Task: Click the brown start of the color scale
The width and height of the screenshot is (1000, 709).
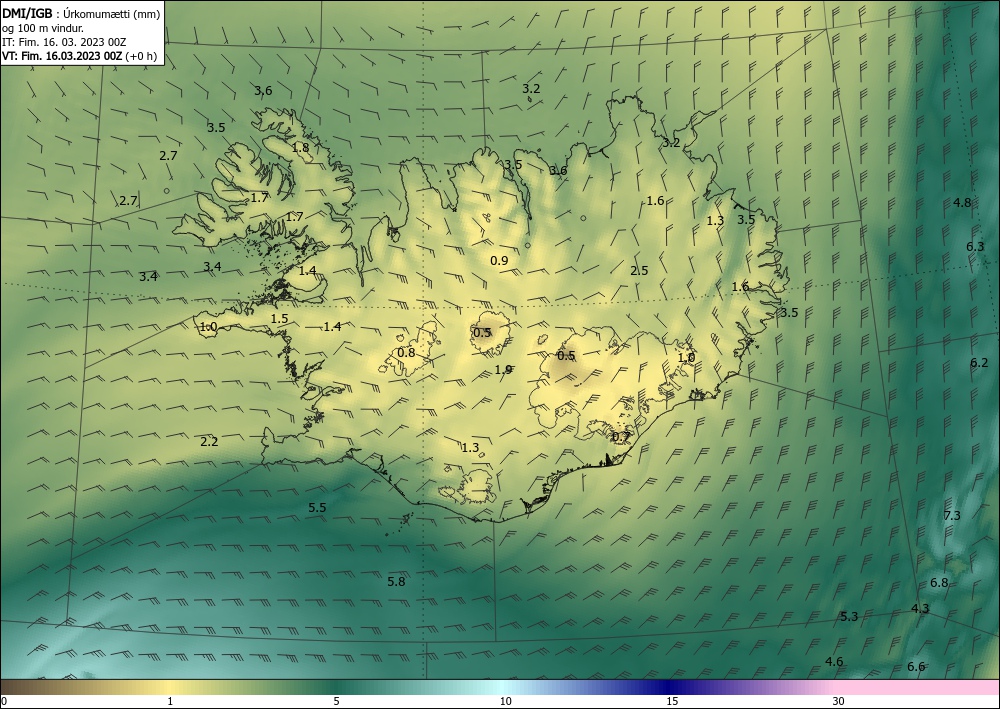Action: pyautogui.click(x=19, y=687)
